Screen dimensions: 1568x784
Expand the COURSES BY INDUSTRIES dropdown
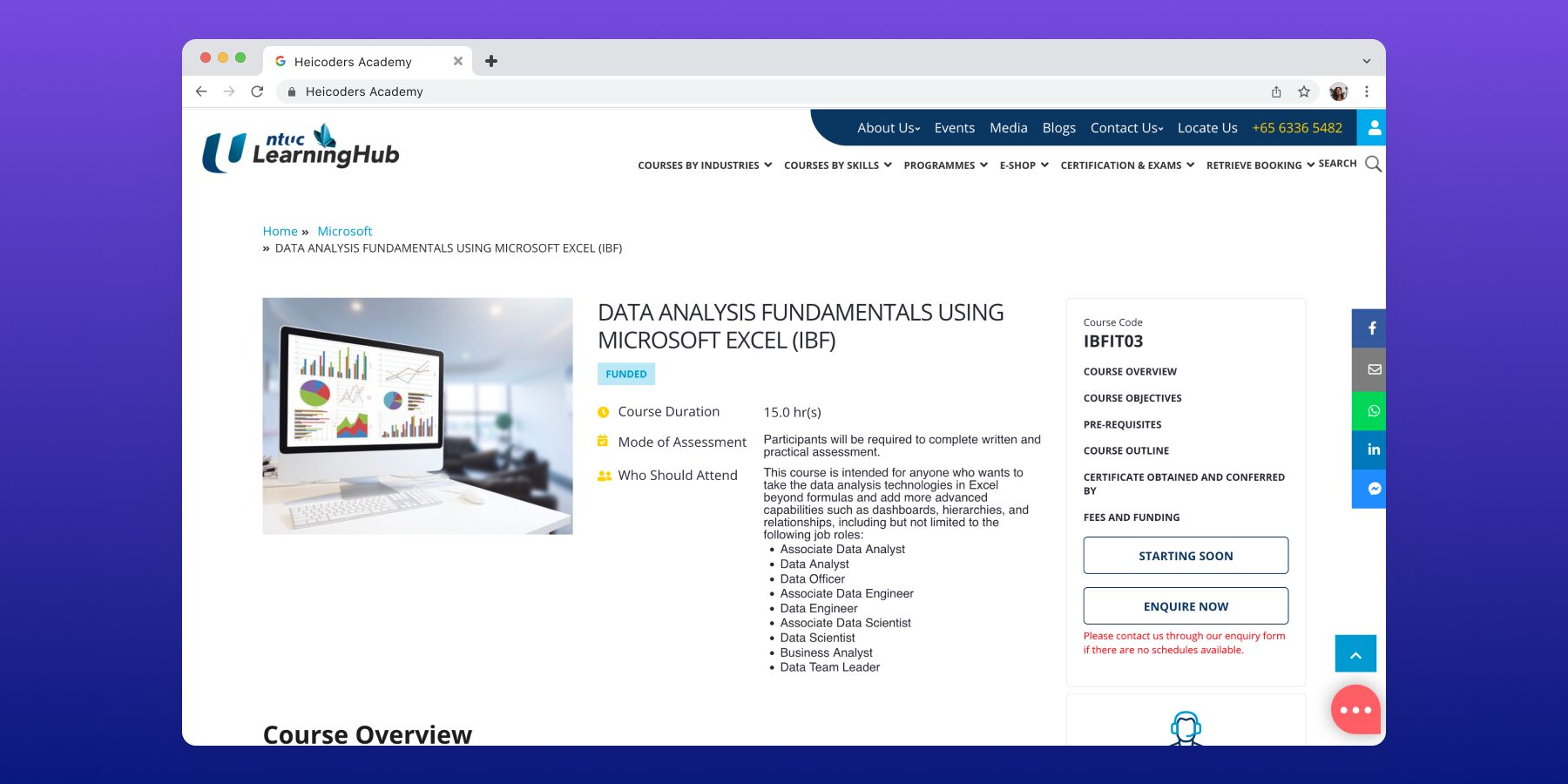coord(703,165)
